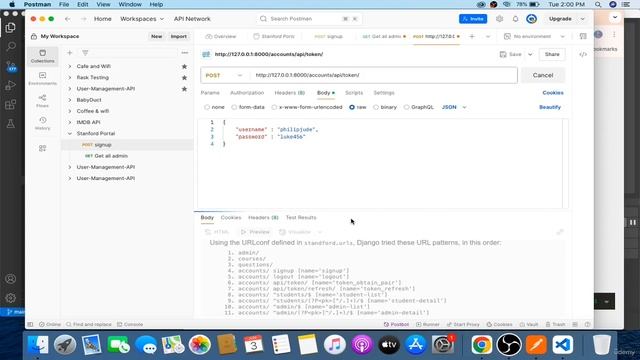The width and height of the screenshot is (640, 360).
Task: Click the star next to User-Management-API
Action: tap(184, 89)
